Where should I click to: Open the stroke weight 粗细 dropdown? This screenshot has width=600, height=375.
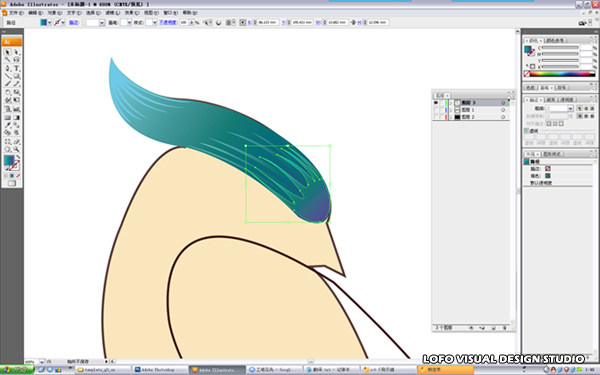(x=571, y=108)
